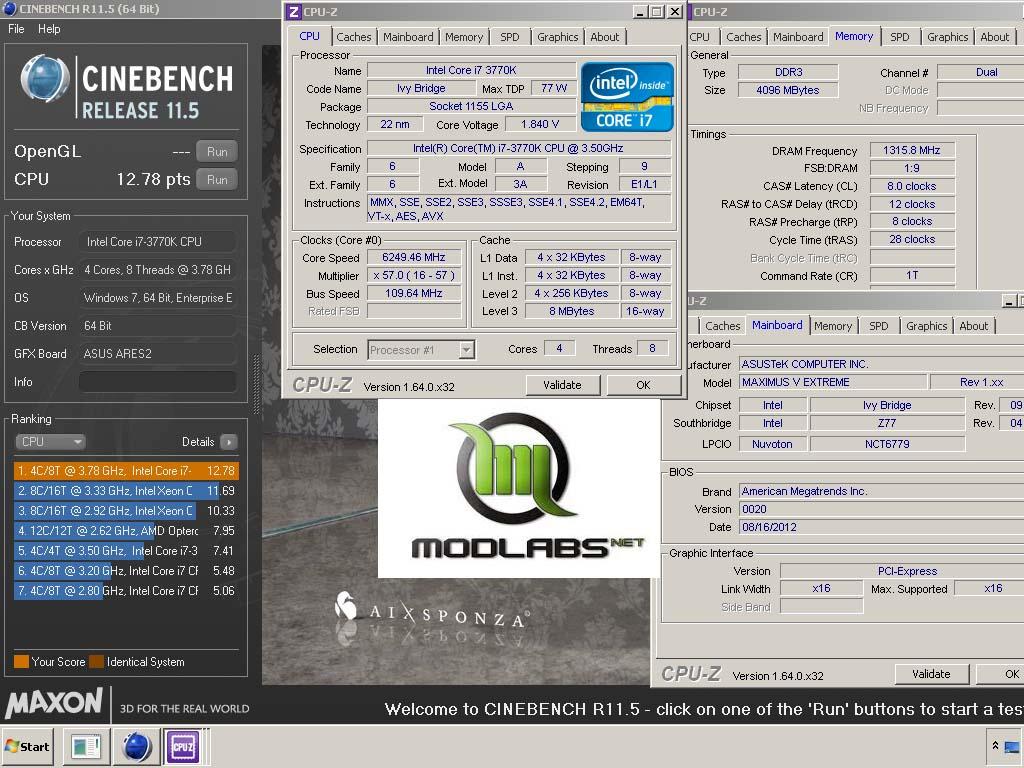This screenshot has height=768, width=1024.
Task: Click the Info input field in Cinebench
Action: (157, 382)
